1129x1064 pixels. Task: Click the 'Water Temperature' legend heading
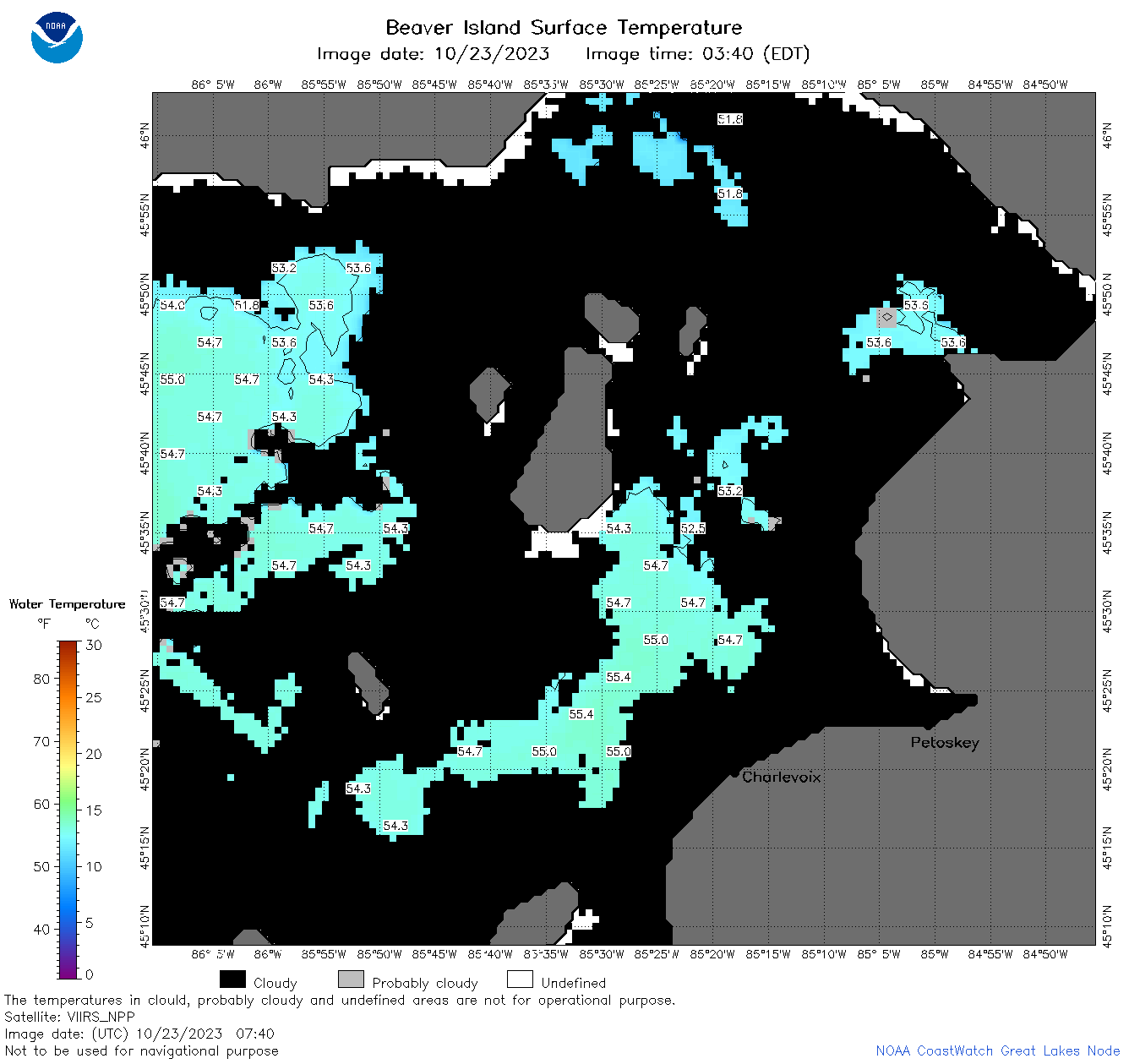tap(68, 603)
